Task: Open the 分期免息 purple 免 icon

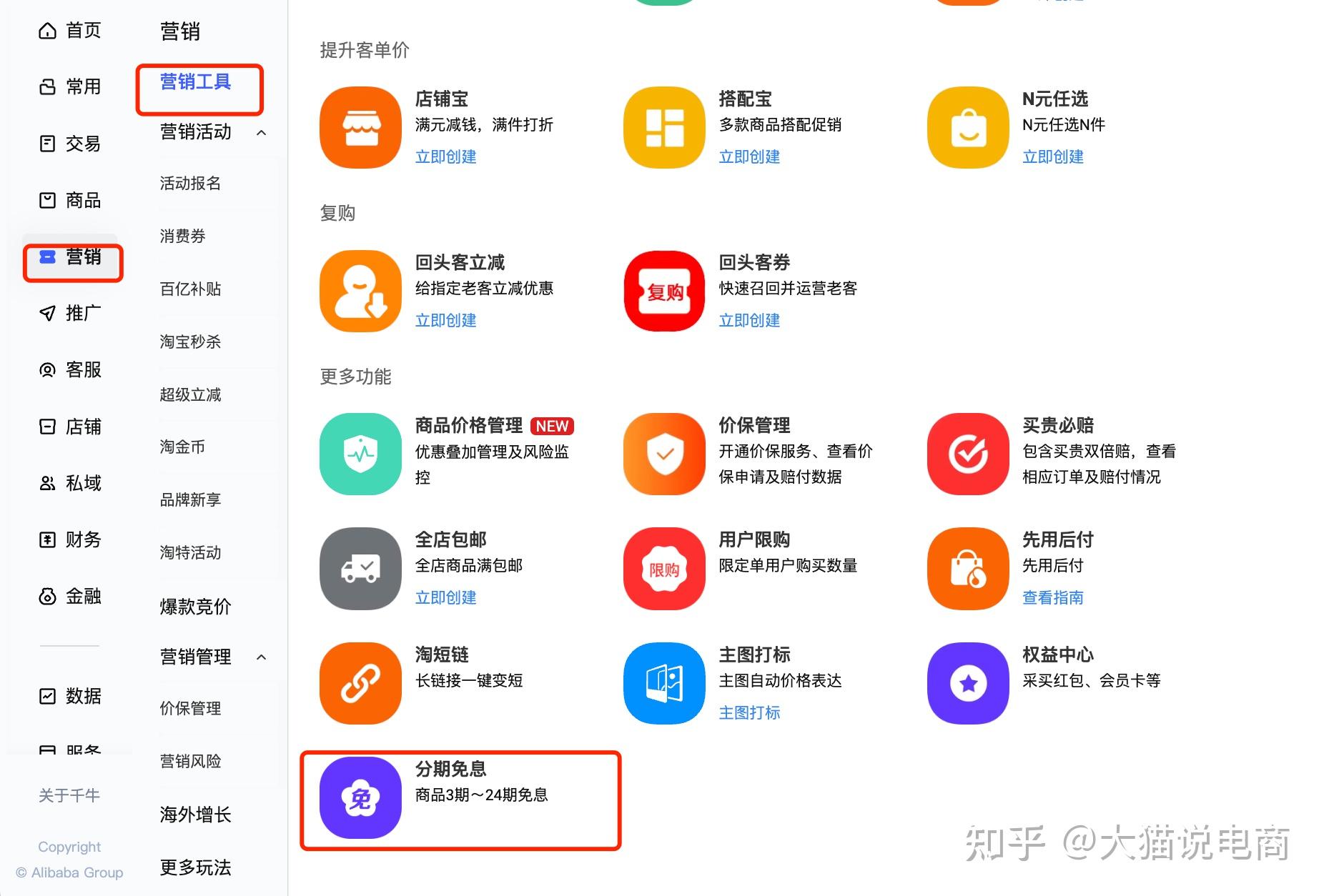Action: (x=360, y=798)
